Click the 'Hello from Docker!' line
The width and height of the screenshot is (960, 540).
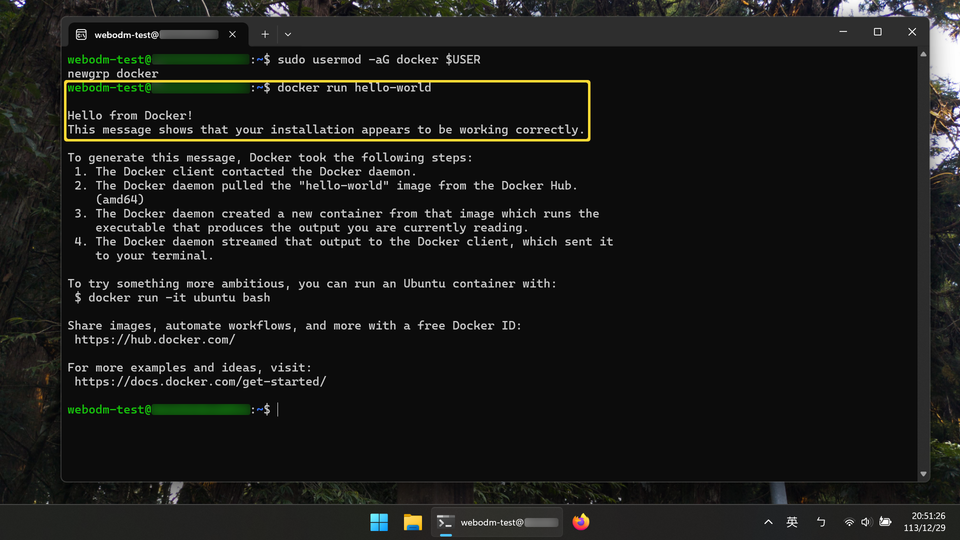coord(130,116)
